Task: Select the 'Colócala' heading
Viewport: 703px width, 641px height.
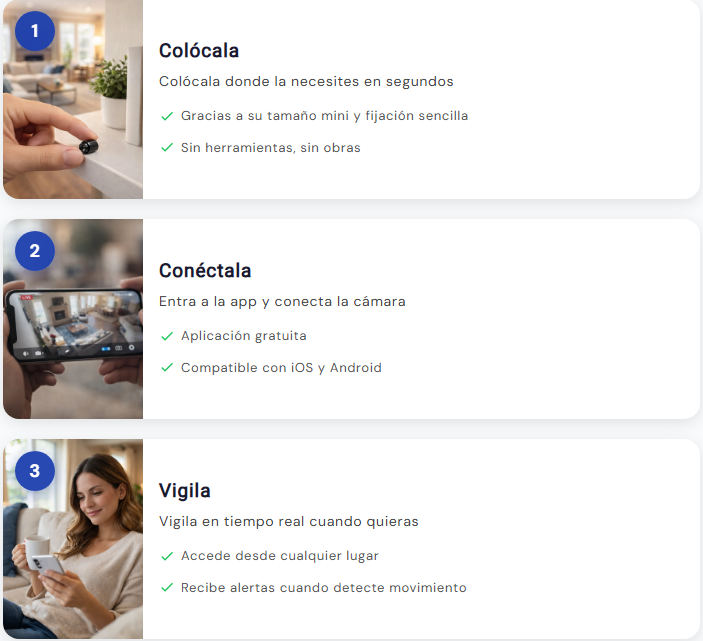Action: 199,51
